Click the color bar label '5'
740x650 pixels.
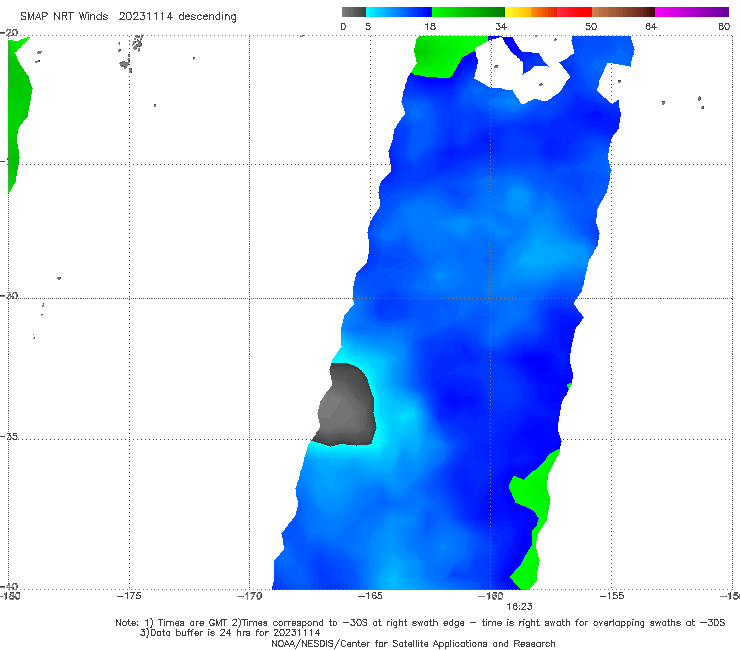(x=368, y=26)
